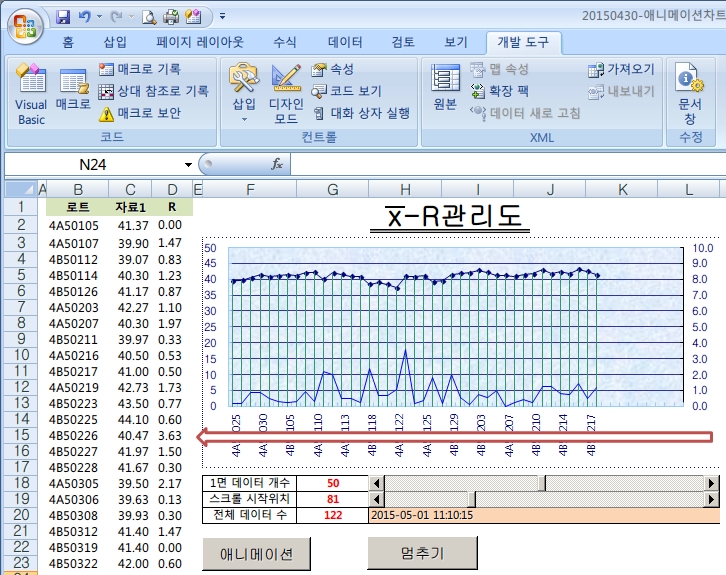This screenshot has width=726, height=575.
Task: Select cell with value 3.63
Action: (x=170, y=436)
